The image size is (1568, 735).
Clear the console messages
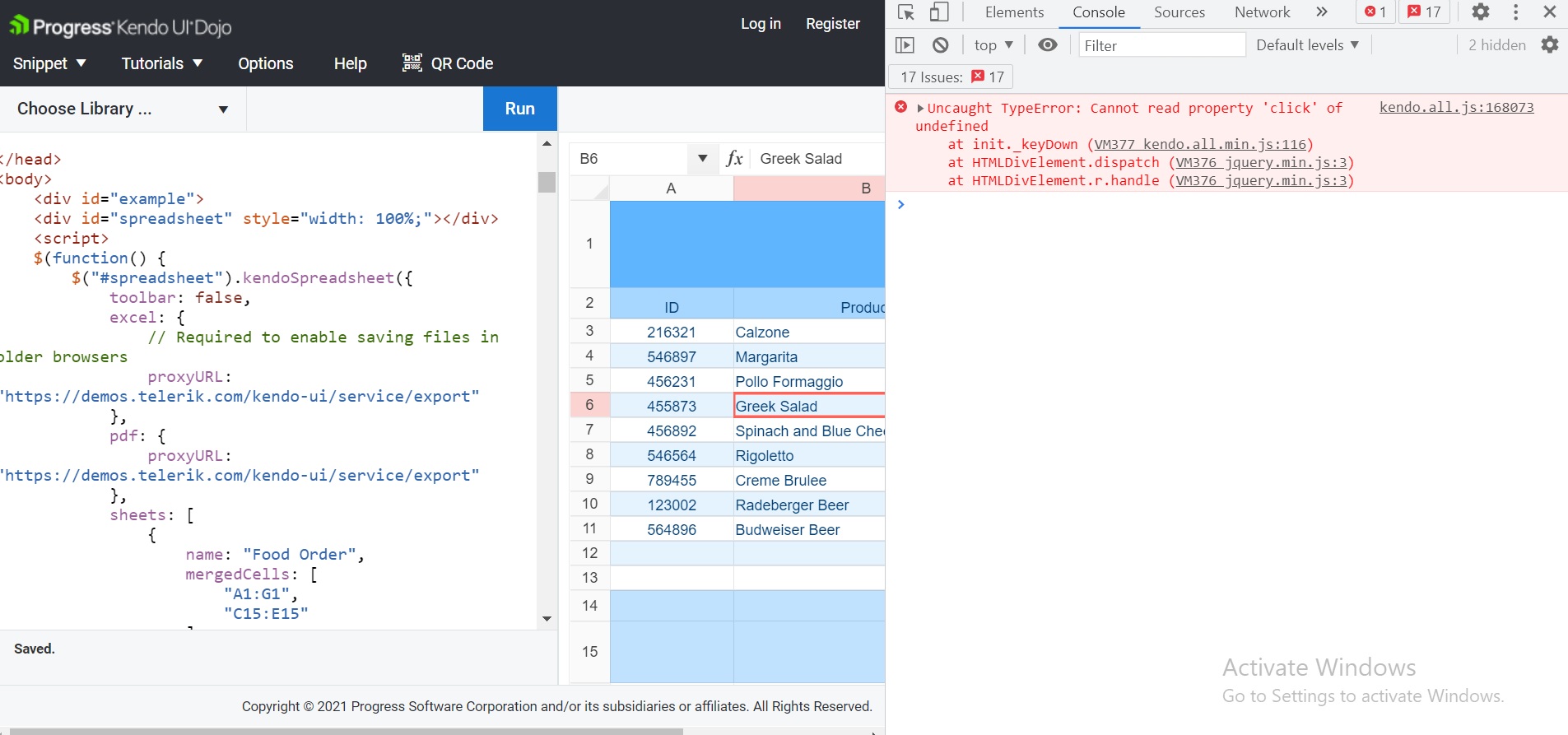pos(941,45)
